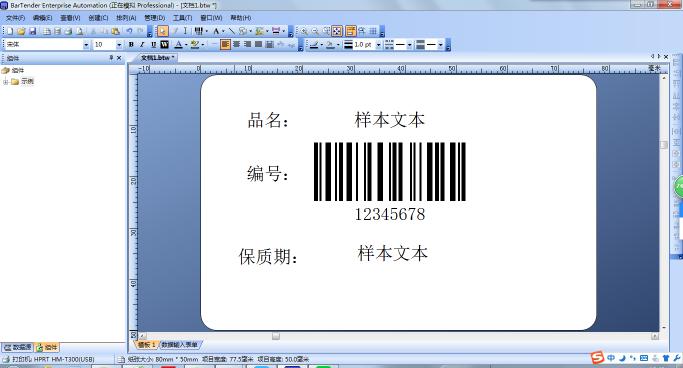This screenshot has width=683, height=368.
Task: Switch to the 数据输入表单 tab
Action: 179,344
